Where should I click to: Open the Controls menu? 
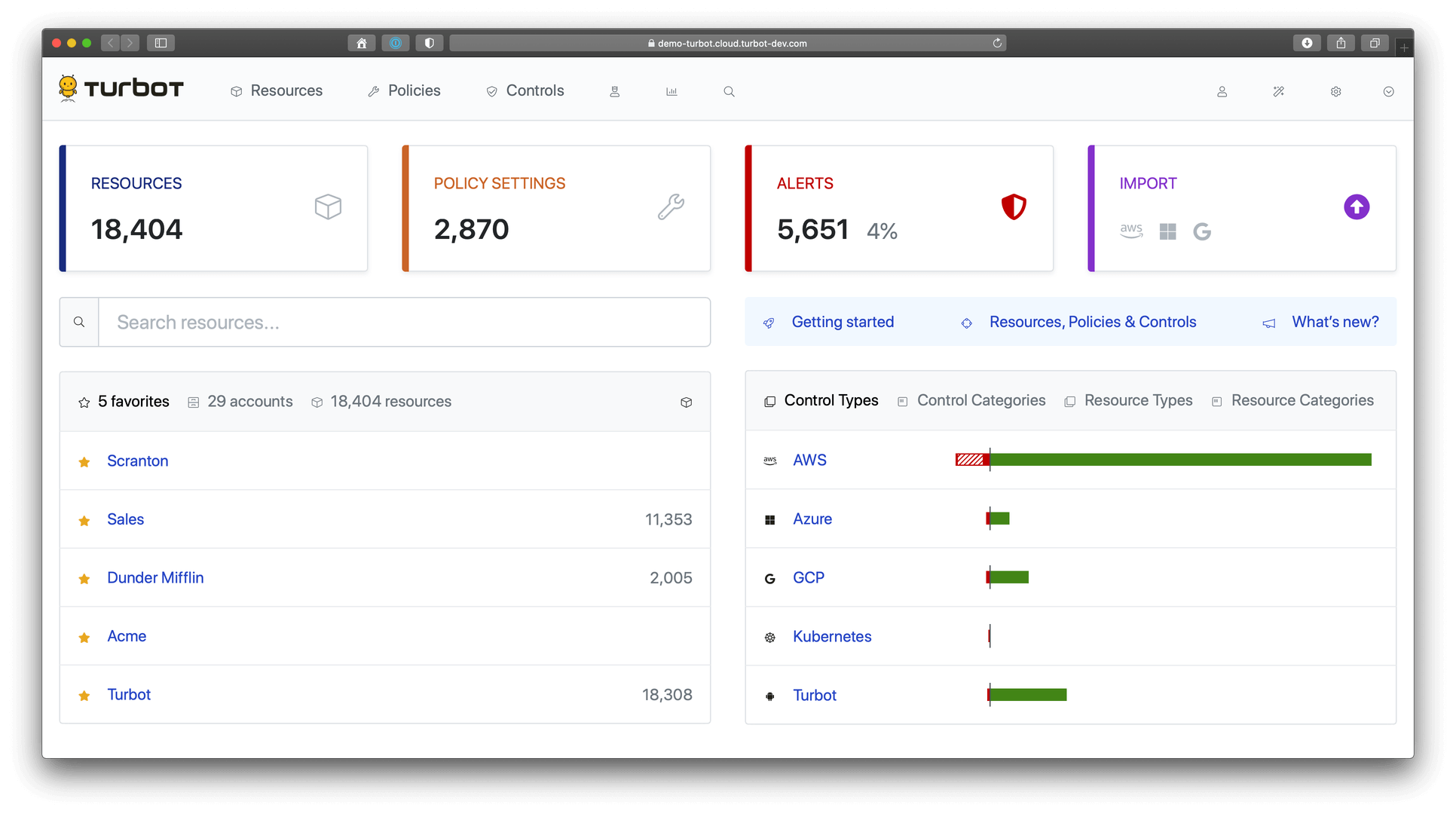(x=525, y=90)
